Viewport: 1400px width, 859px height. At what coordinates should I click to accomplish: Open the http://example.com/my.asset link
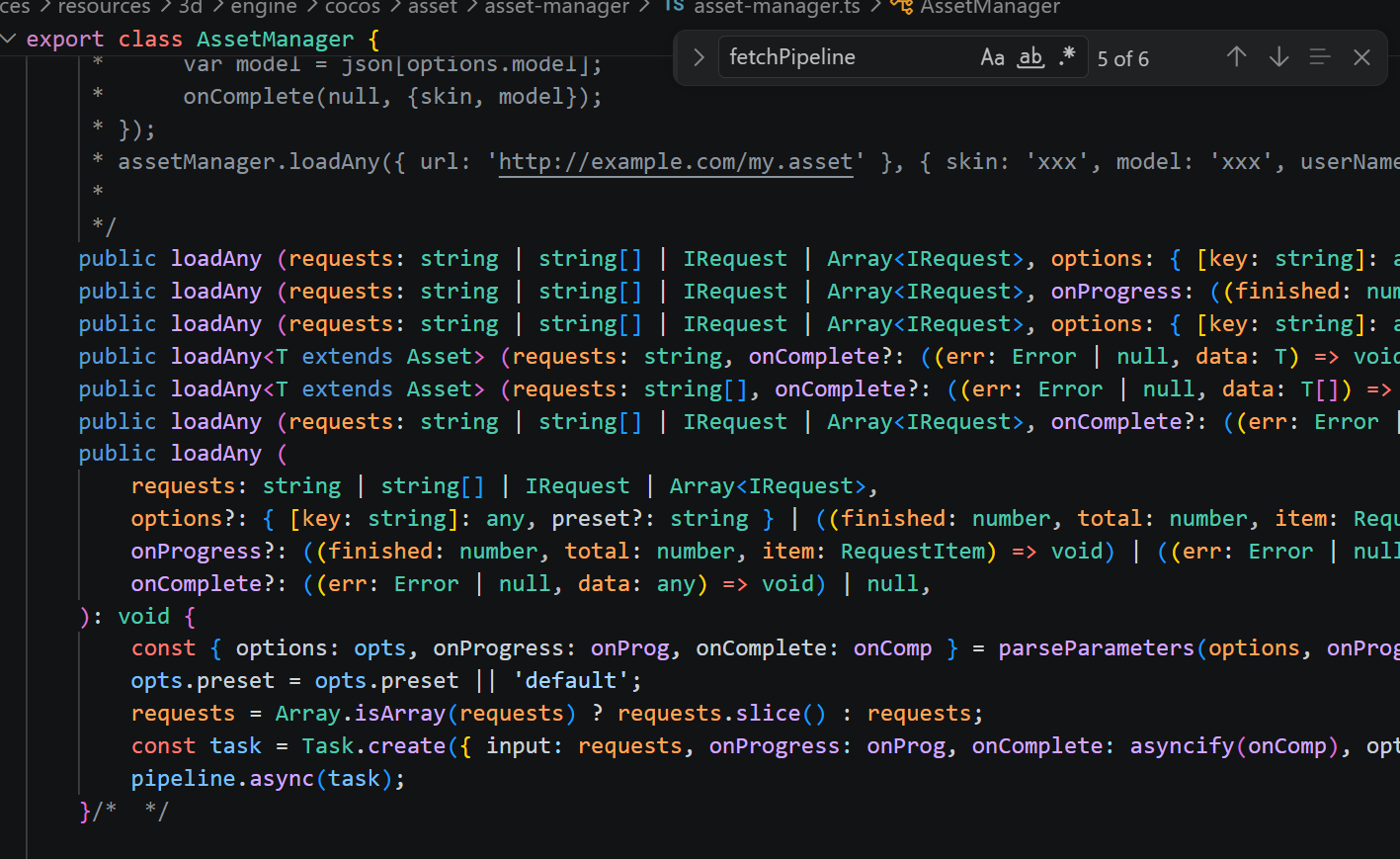676,161
